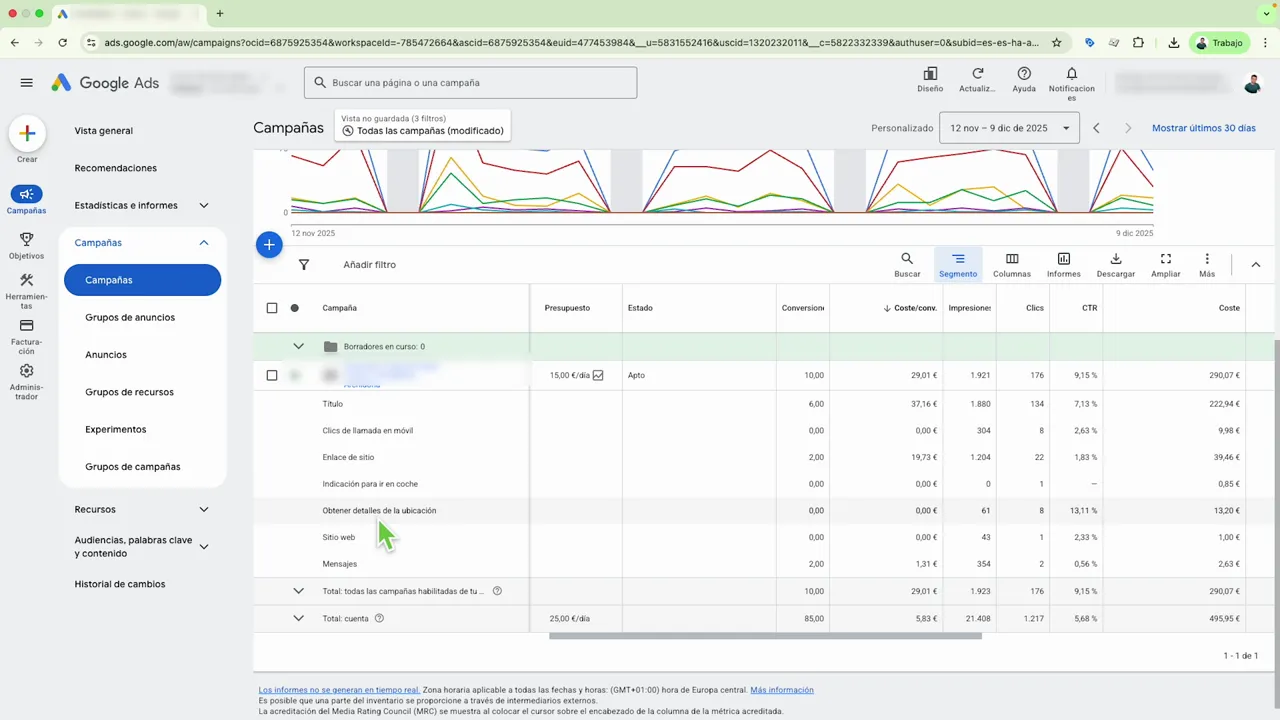Open the Ayuda help icon in the top bar

point(1023,75)
